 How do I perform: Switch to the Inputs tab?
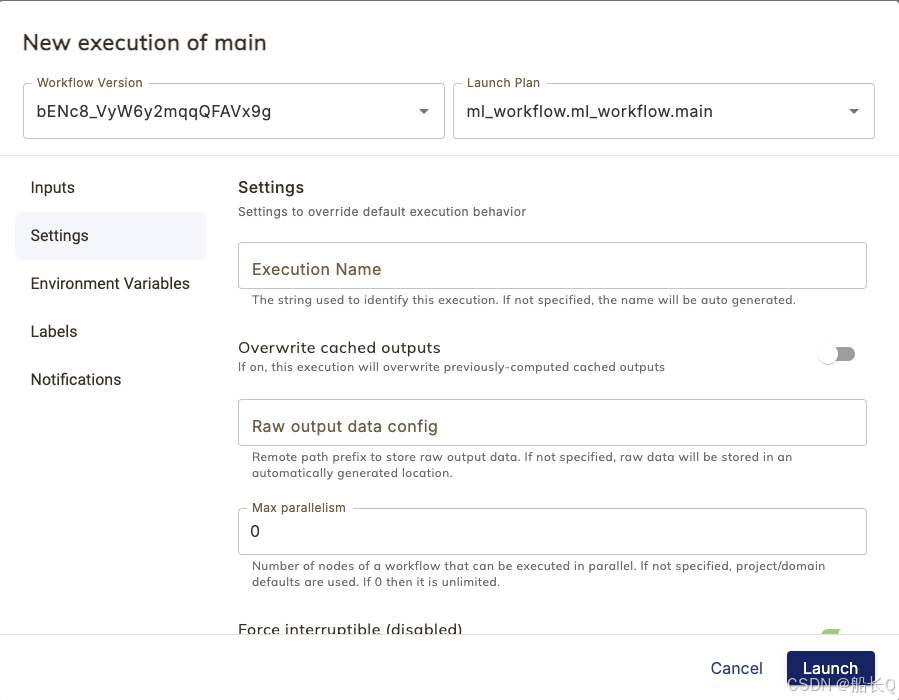point(53,188)
